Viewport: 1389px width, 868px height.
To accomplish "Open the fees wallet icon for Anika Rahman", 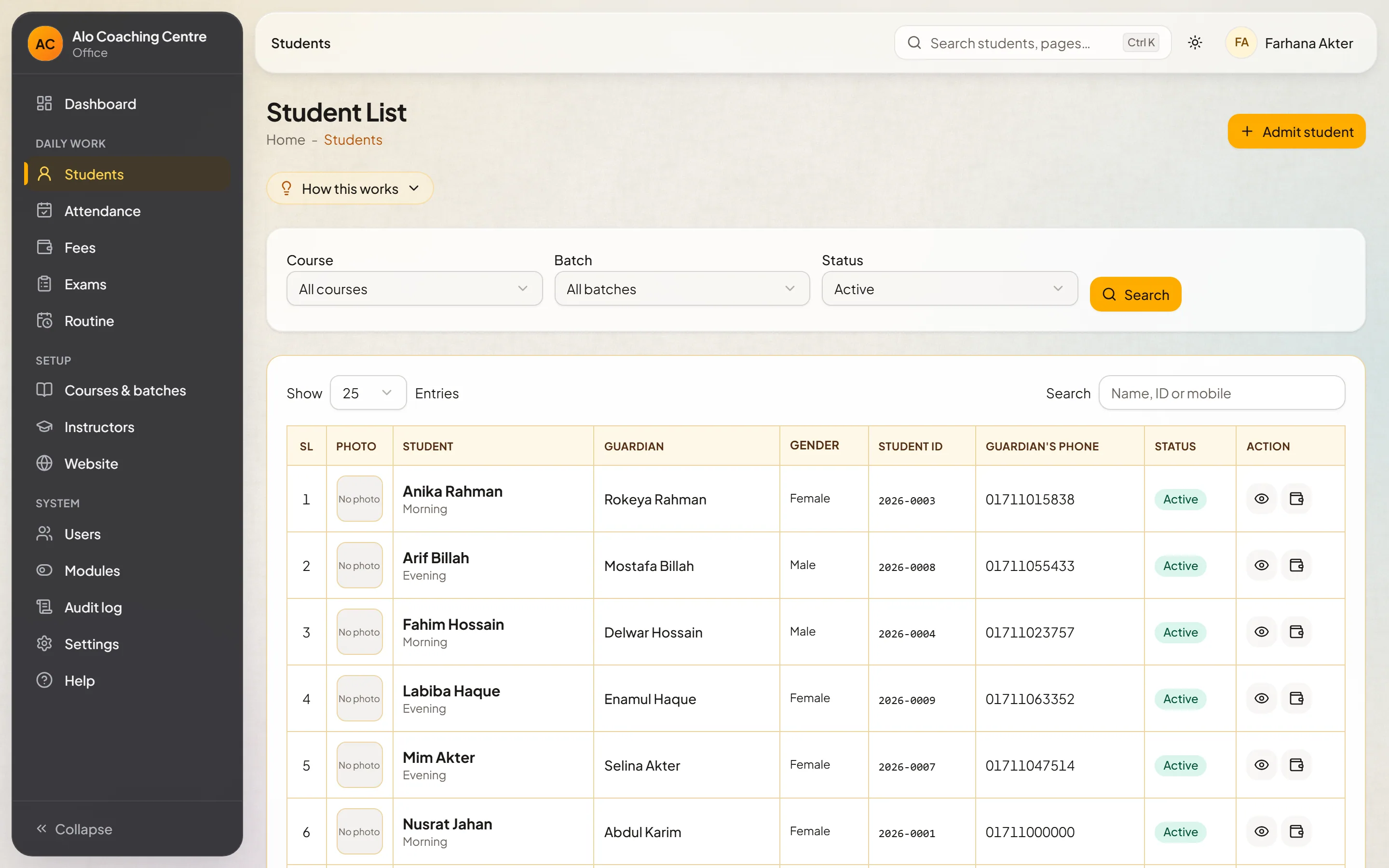I will pyautogui.click(x=1296, y=499).
